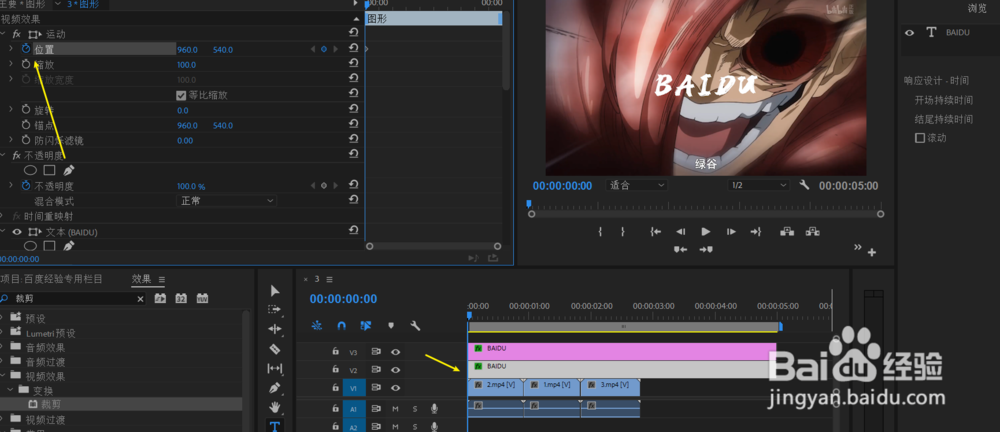Expand 音频效果 folder

click(x=3, y=347)
